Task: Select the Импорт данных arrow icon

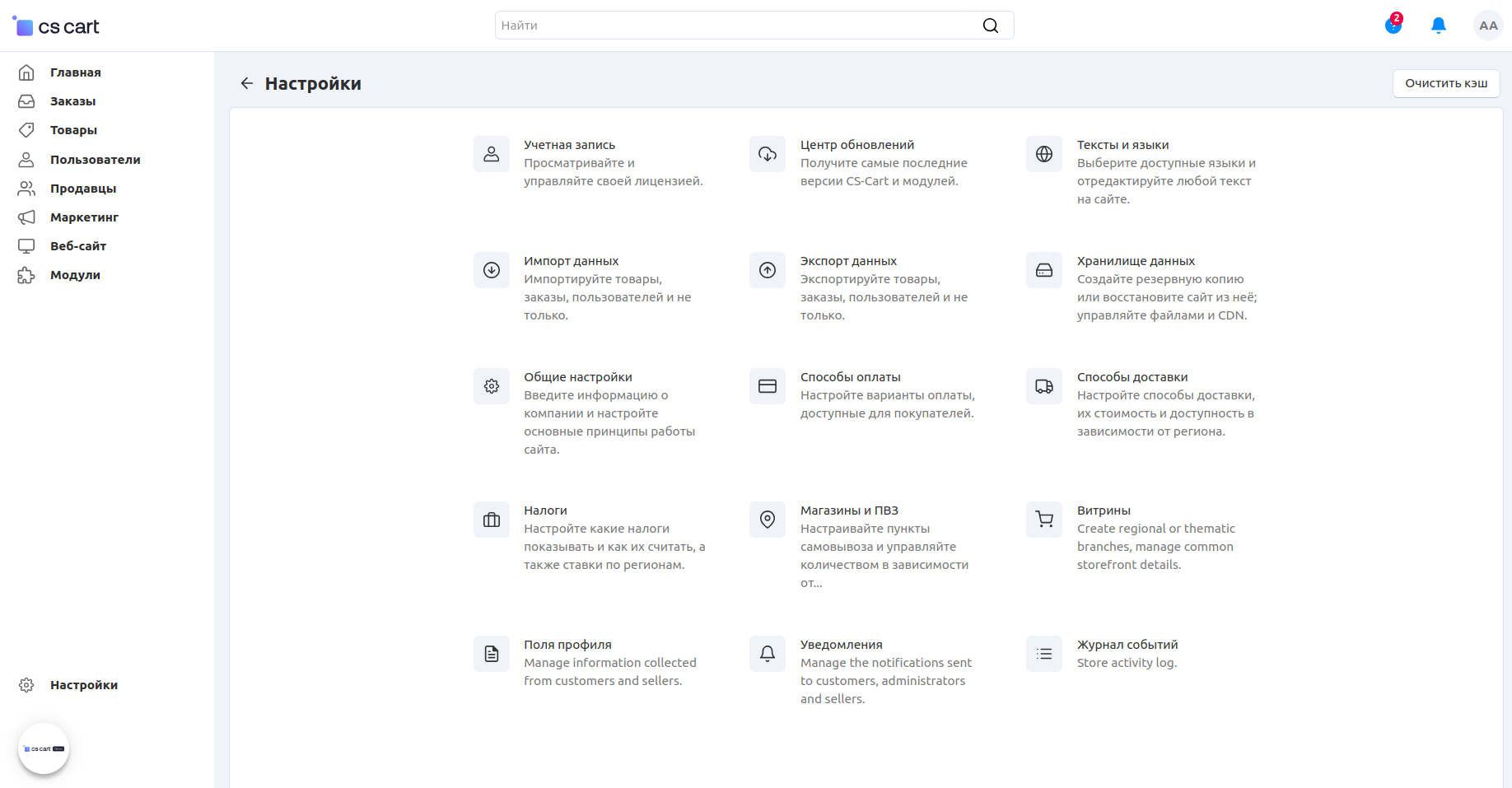Action: [491, 270]
